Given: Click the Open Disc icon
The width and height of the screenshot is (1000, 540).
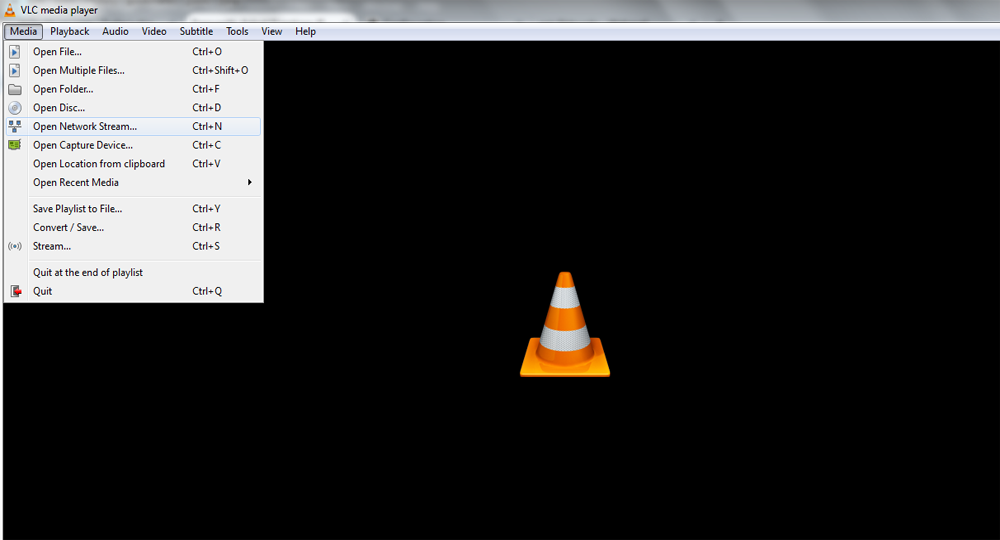Looking at the screenshot, I should pyautogui.click(x=15, y=108).
